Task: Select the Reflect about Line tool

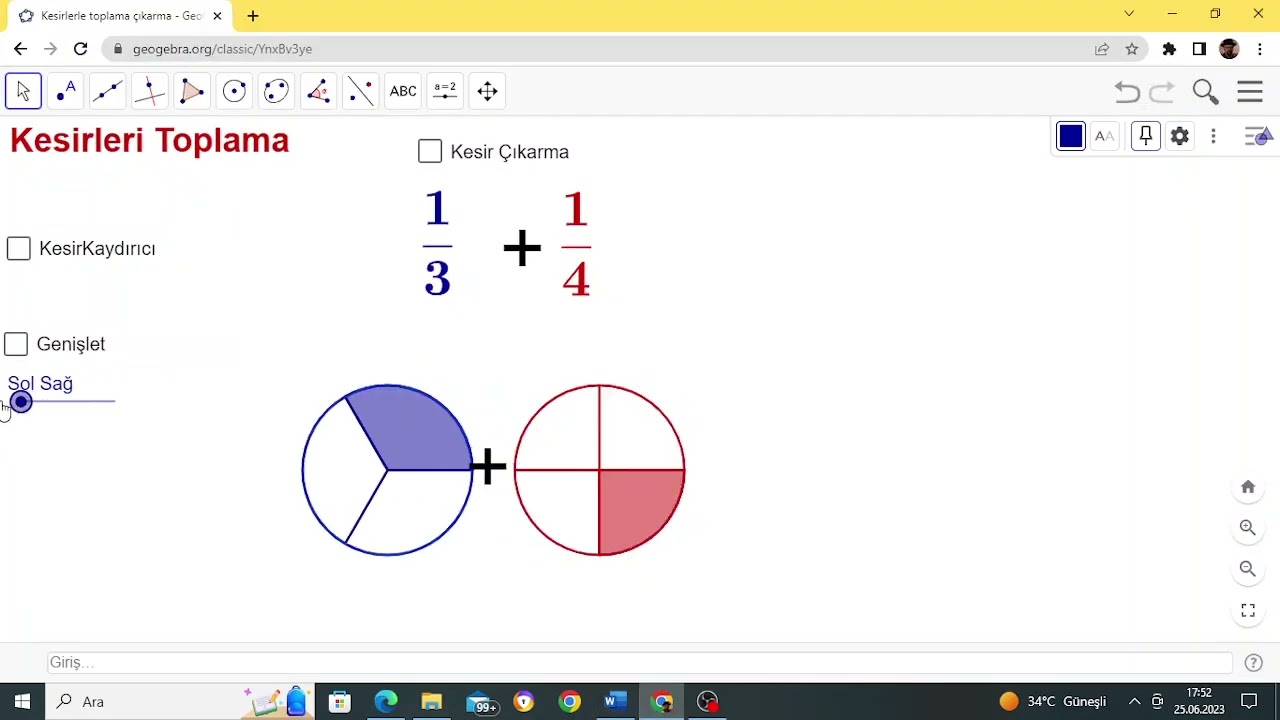Action: [360, 91]
